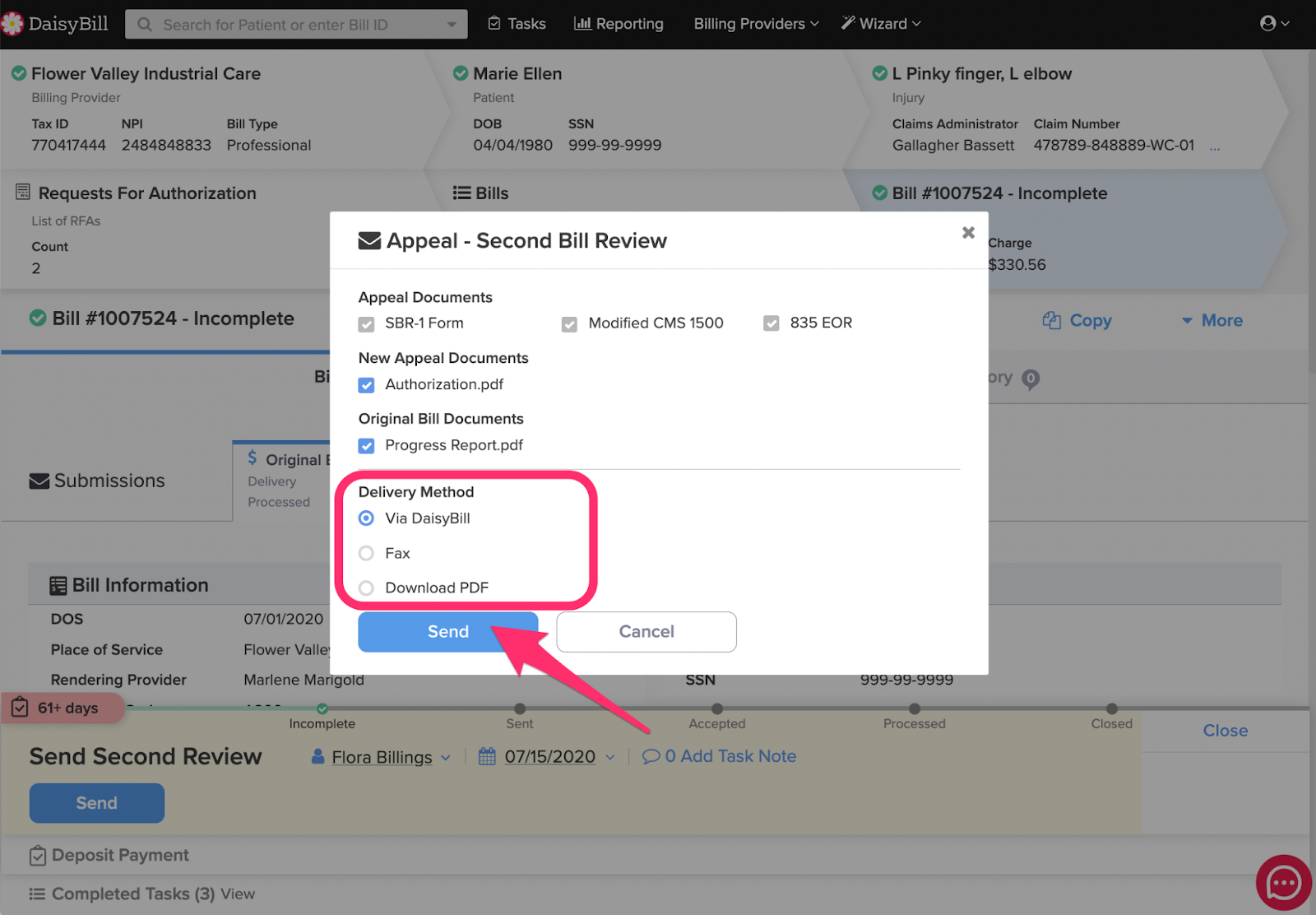The height and width of the screenshot is (915, 1316).
Task: Open the Submissions tab
Action: coord(97,481)
